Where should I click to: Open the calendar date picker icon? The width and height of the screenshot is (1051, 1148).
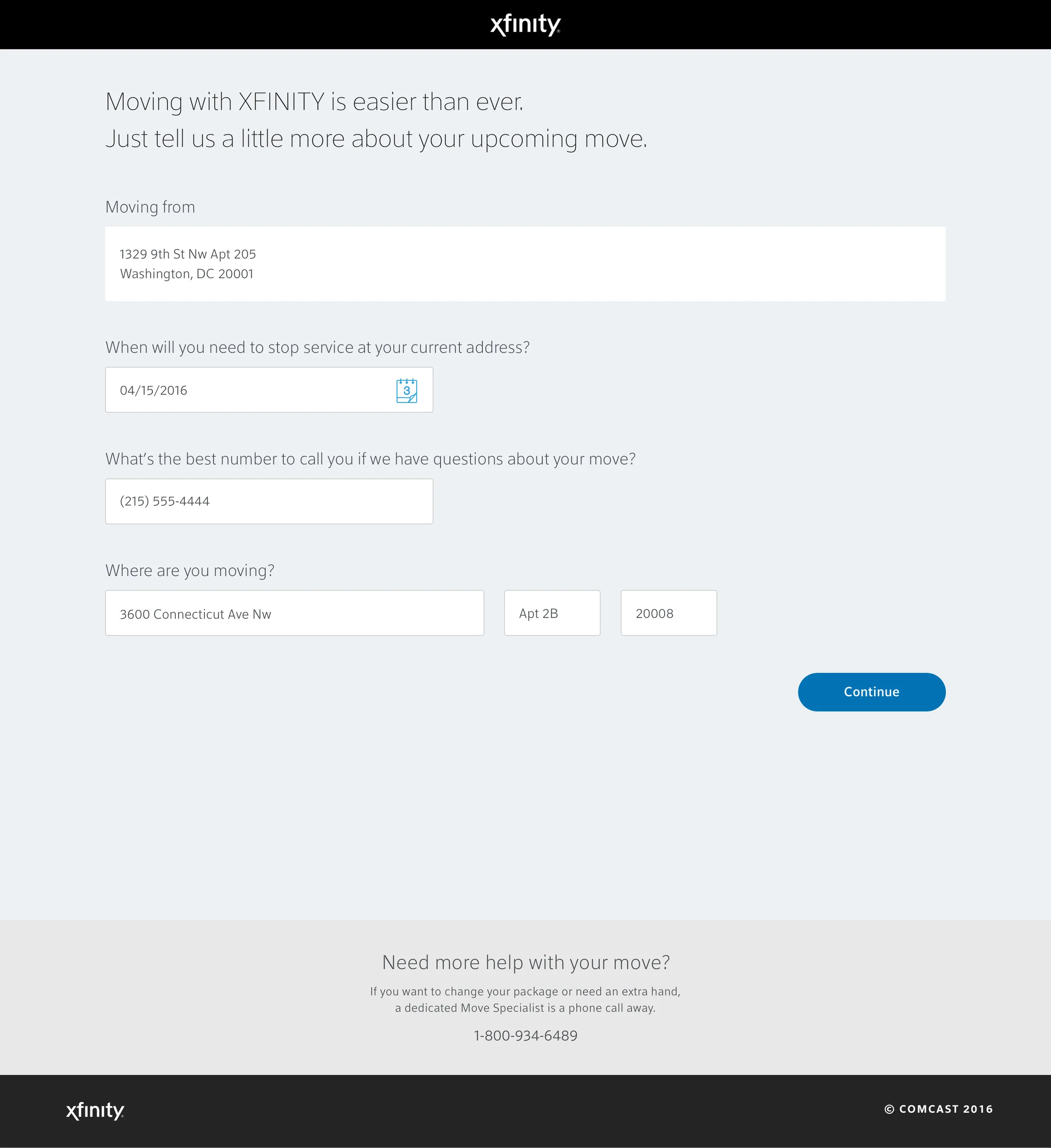point(407,391)
